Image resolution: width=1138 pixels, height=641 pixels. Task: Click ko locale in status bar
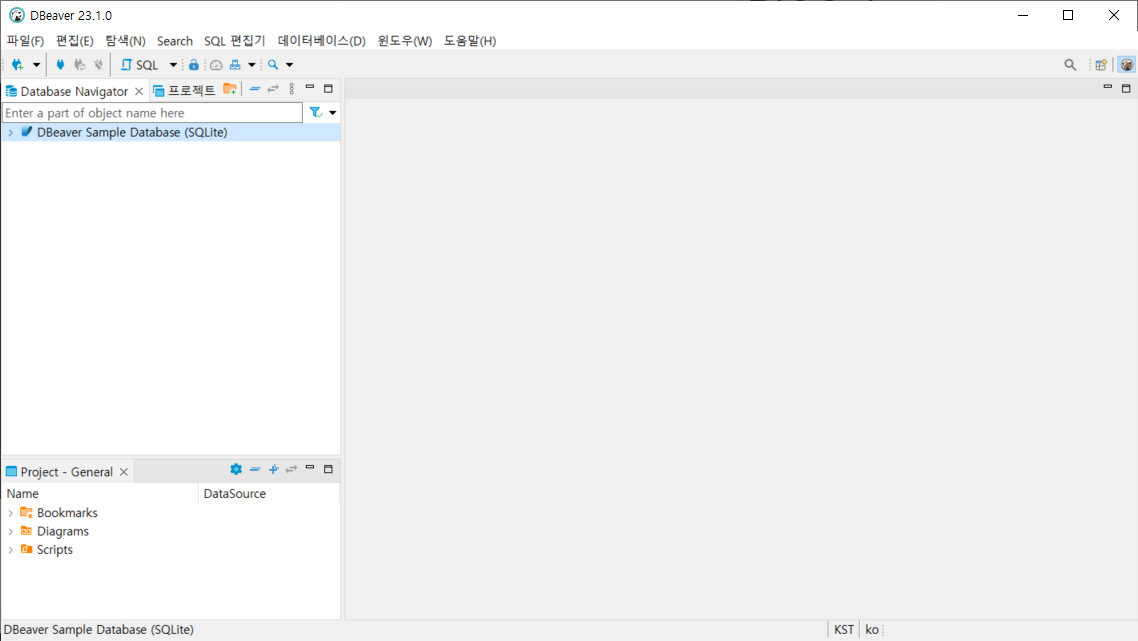(x=872, y=629)
